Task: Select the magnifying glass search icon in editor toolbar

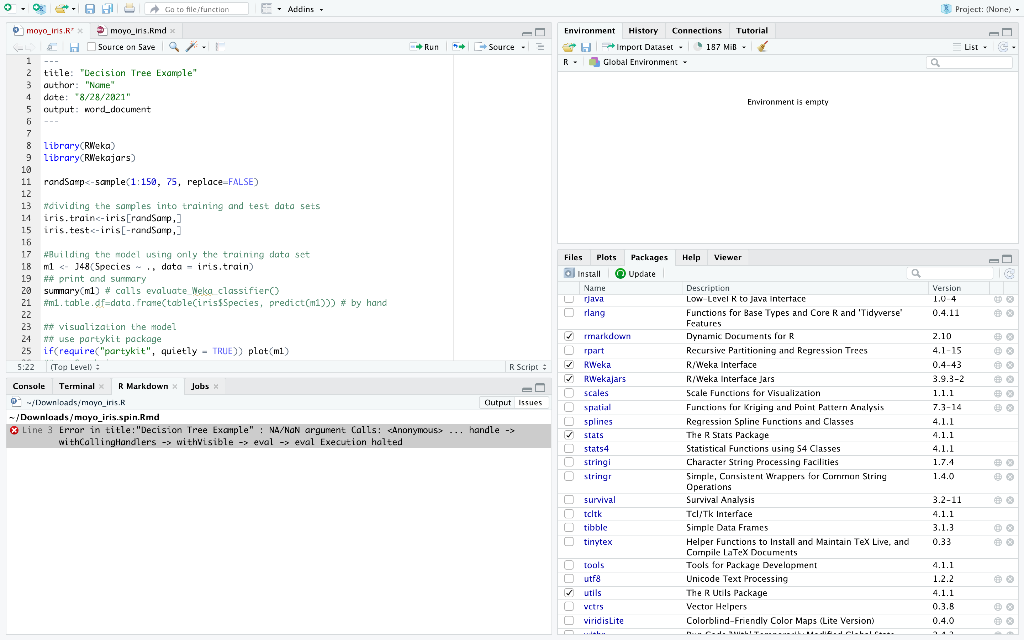Action: 174,47
